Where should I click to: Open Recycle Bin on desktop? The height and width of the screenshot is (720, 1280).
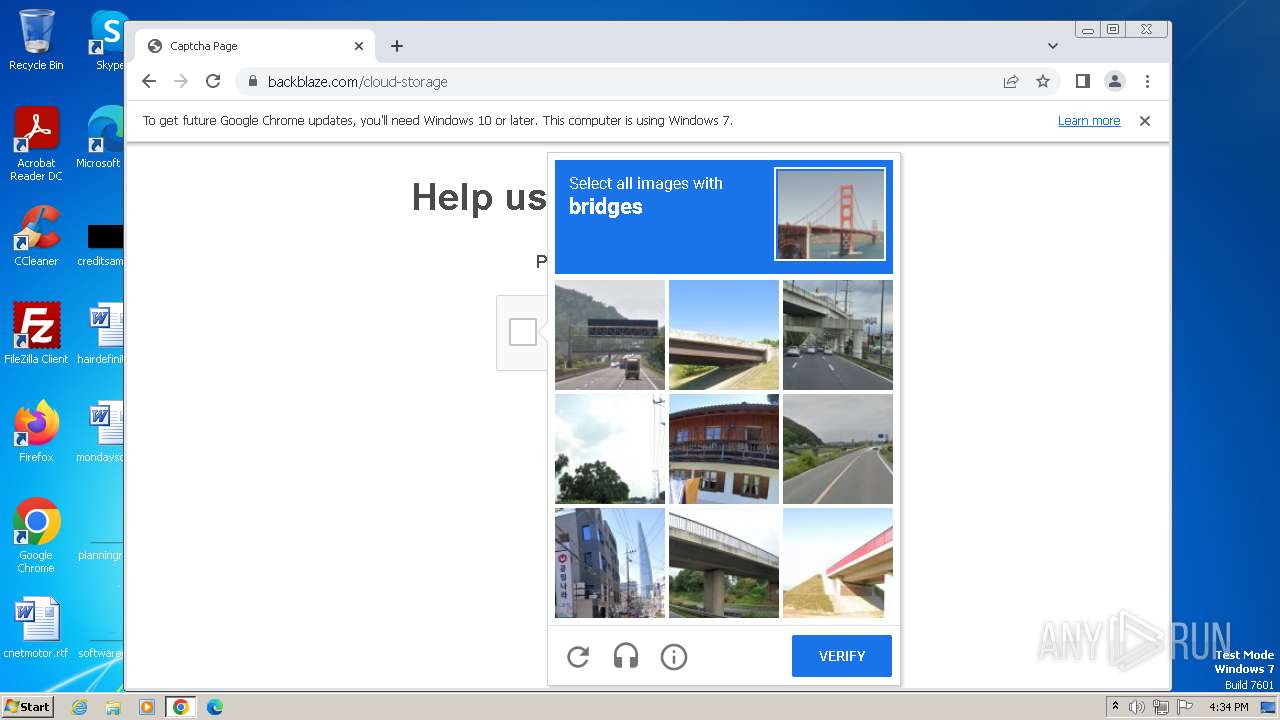(36, 40)
